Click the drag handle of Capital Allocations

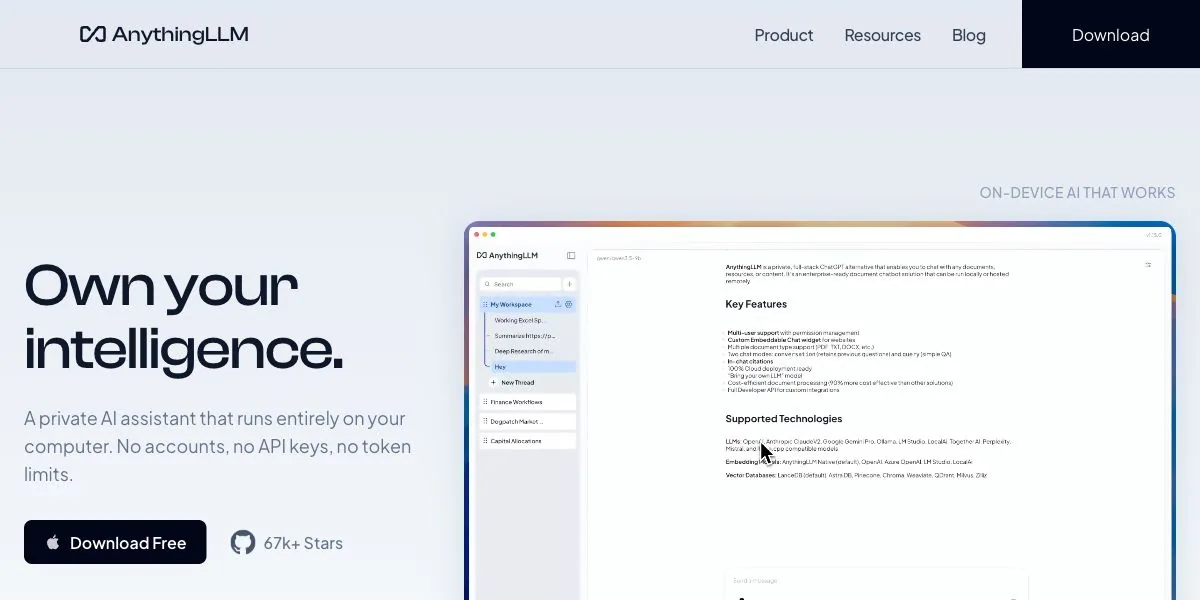click(x=485, y=441)
